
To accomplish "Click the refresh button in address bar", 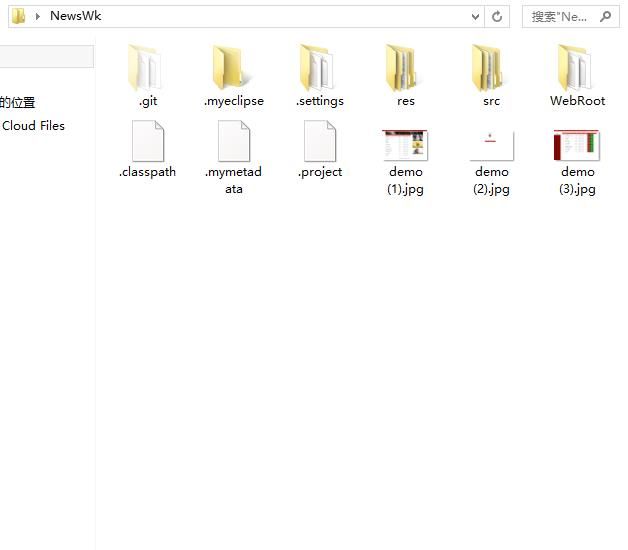I will click(x=497, y=17).
